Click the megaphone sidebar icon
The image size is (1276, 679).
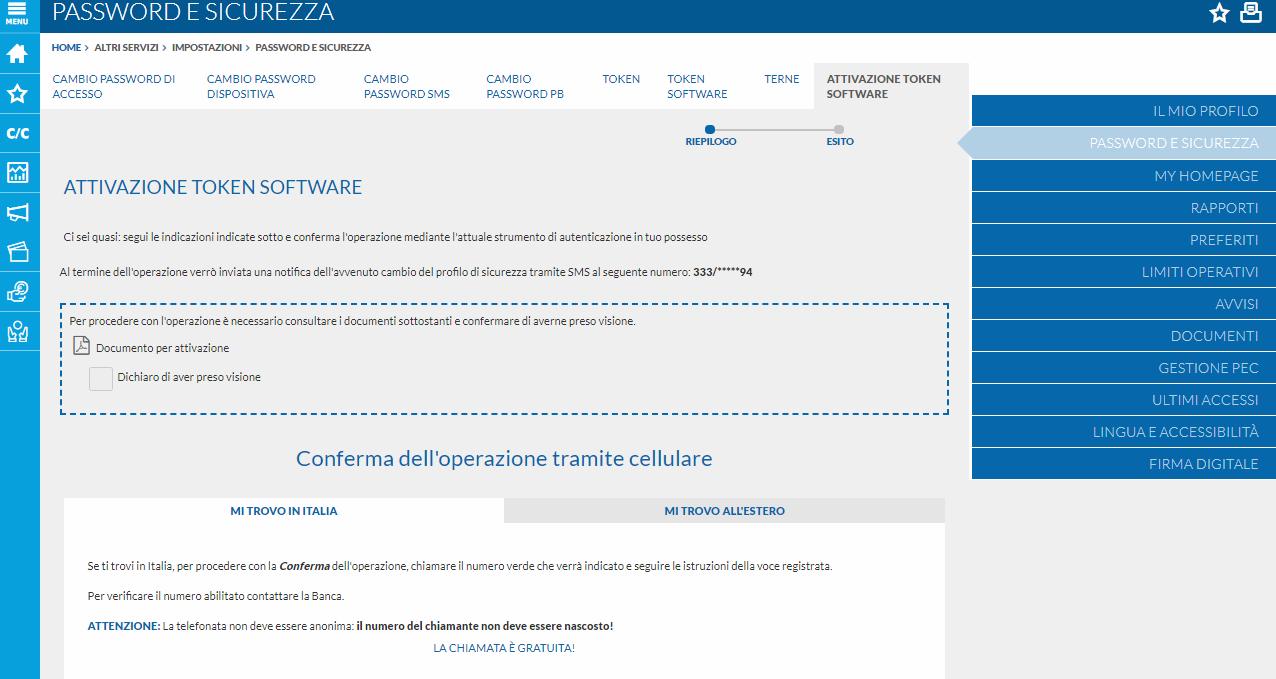point(18,212)
